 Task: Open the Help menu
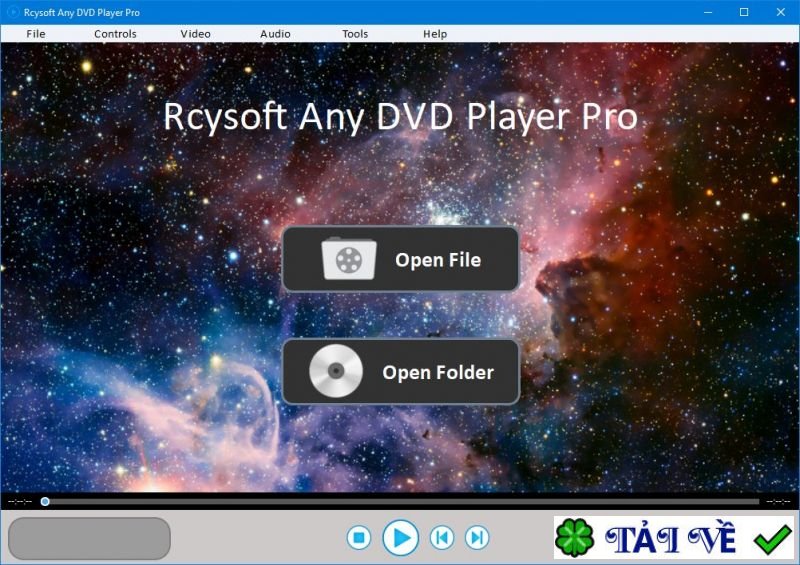tap(435, 34)
